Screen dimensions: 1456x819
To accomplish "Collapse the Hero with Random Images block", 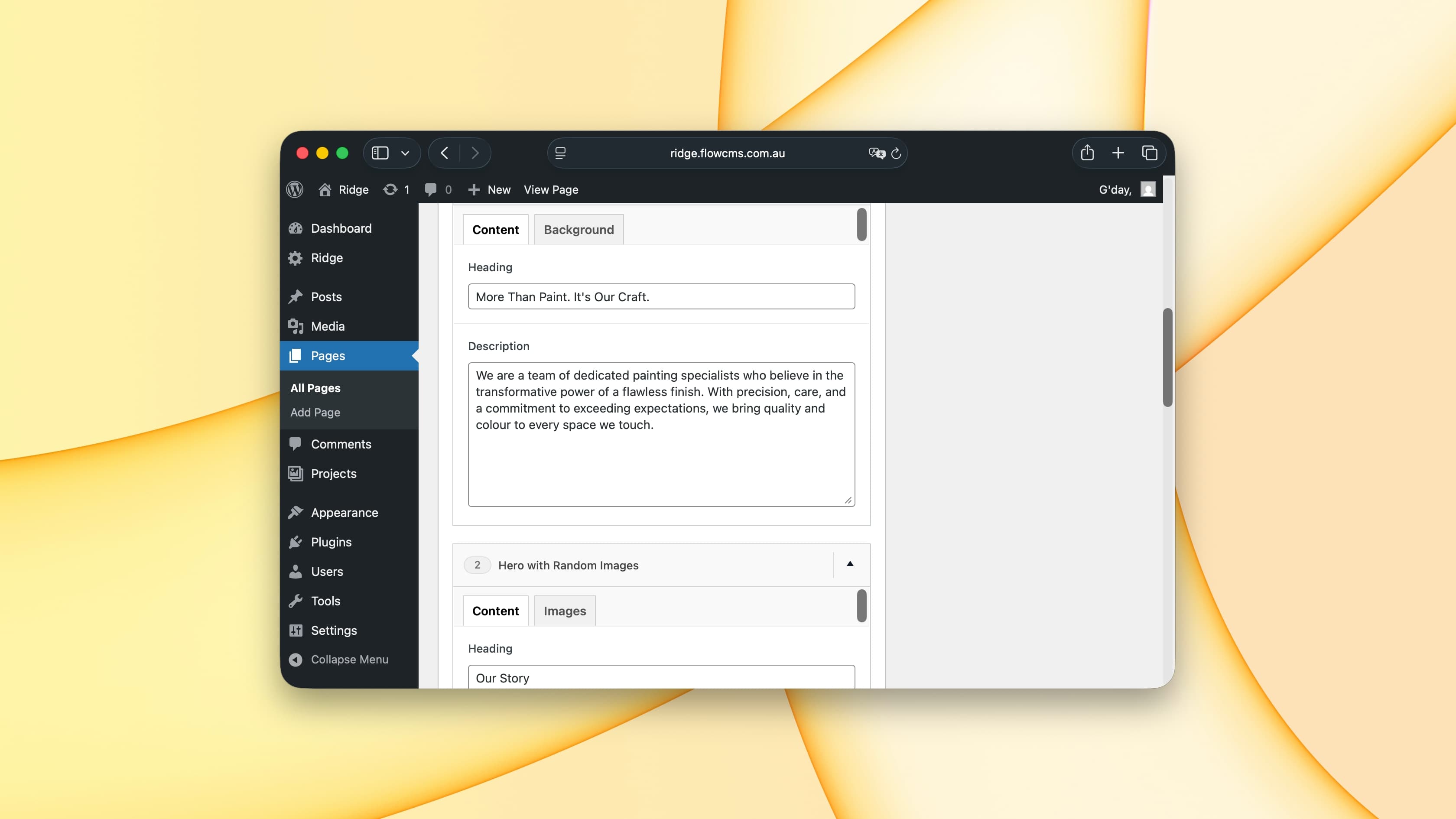I will (x=849, y=564).
